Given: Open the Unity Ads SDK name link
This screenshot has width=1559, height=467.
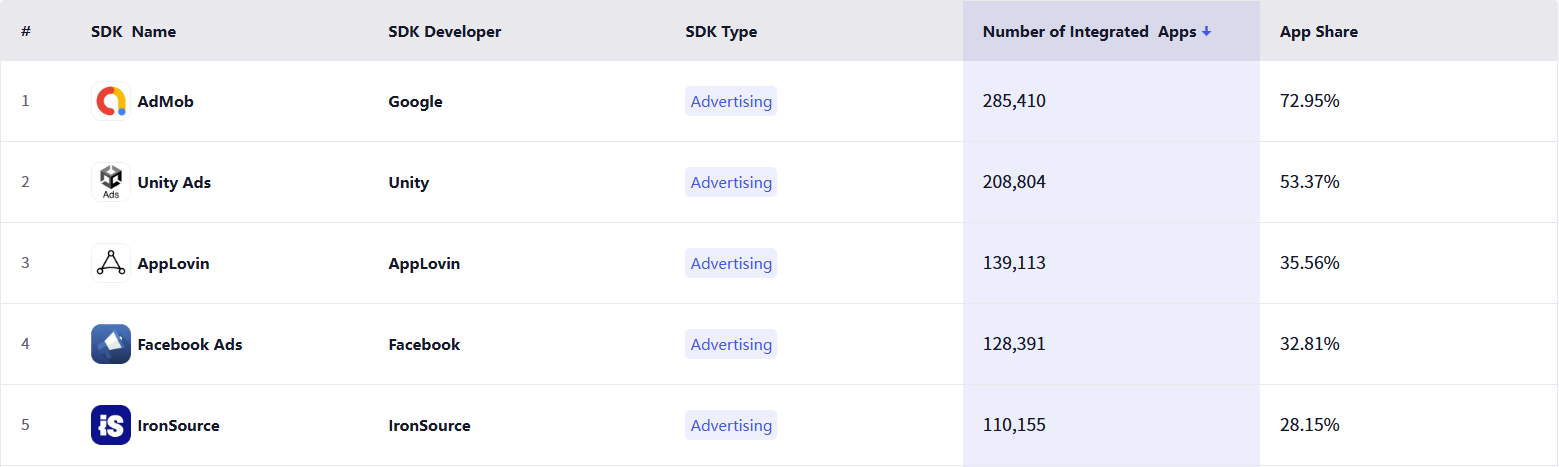Looking at the screenshot, I should (174, 182).
